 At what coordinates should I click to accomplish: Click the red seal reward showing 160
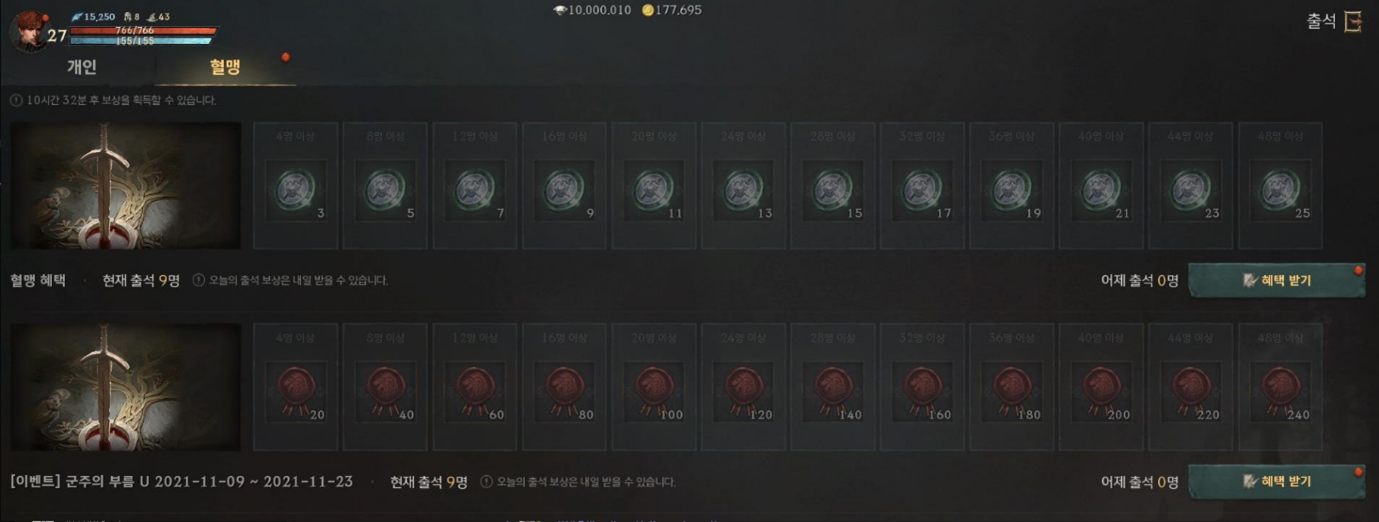pos(922,387)
